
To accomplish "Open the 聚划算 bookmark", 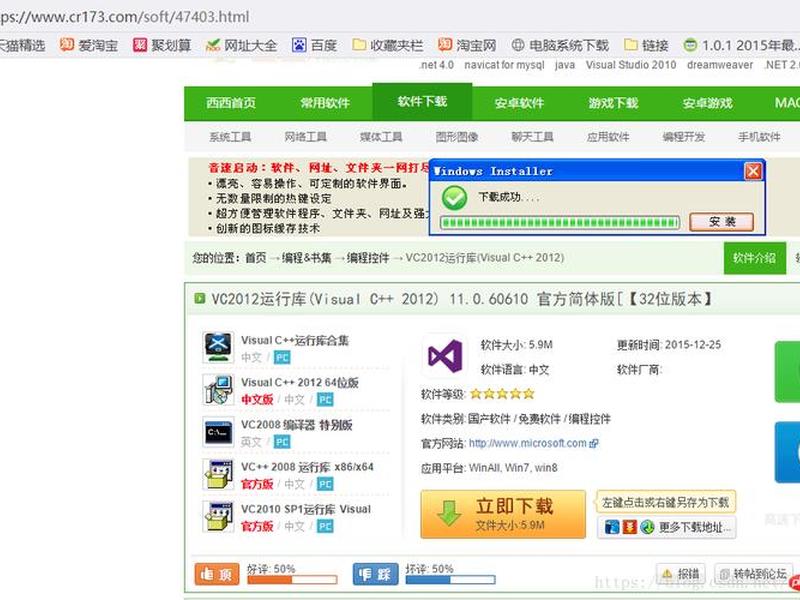I will click(x=162, y=45).
